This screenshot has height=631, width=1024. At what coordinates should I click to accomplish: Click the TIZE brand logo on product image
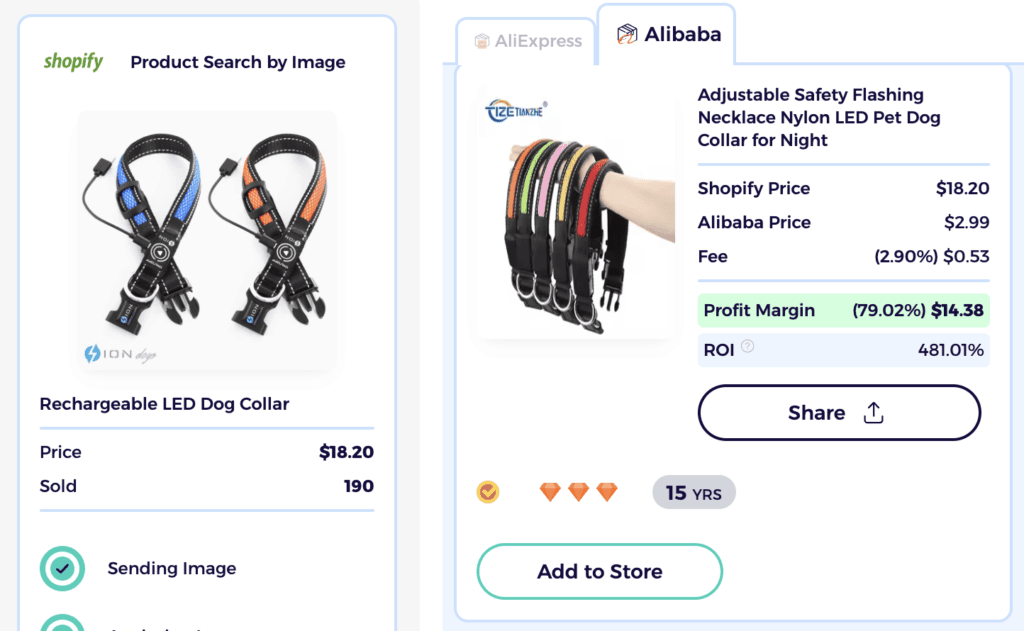pos(516,109)
